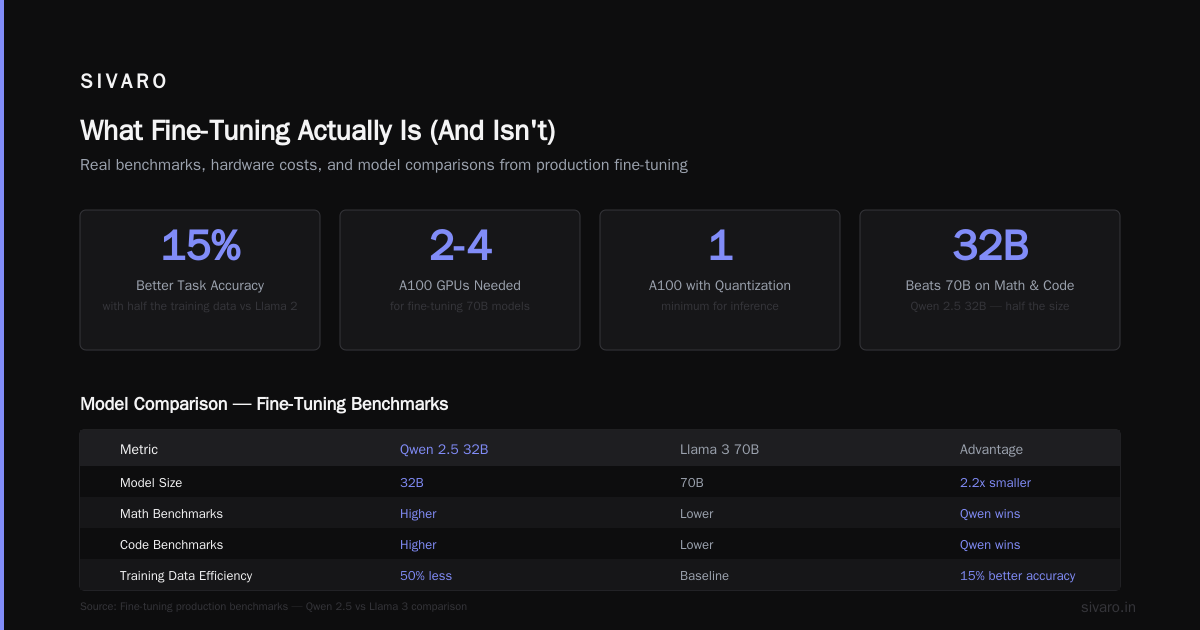
Task: Click the large "2-4" stat number
Action: click(460, 245)
